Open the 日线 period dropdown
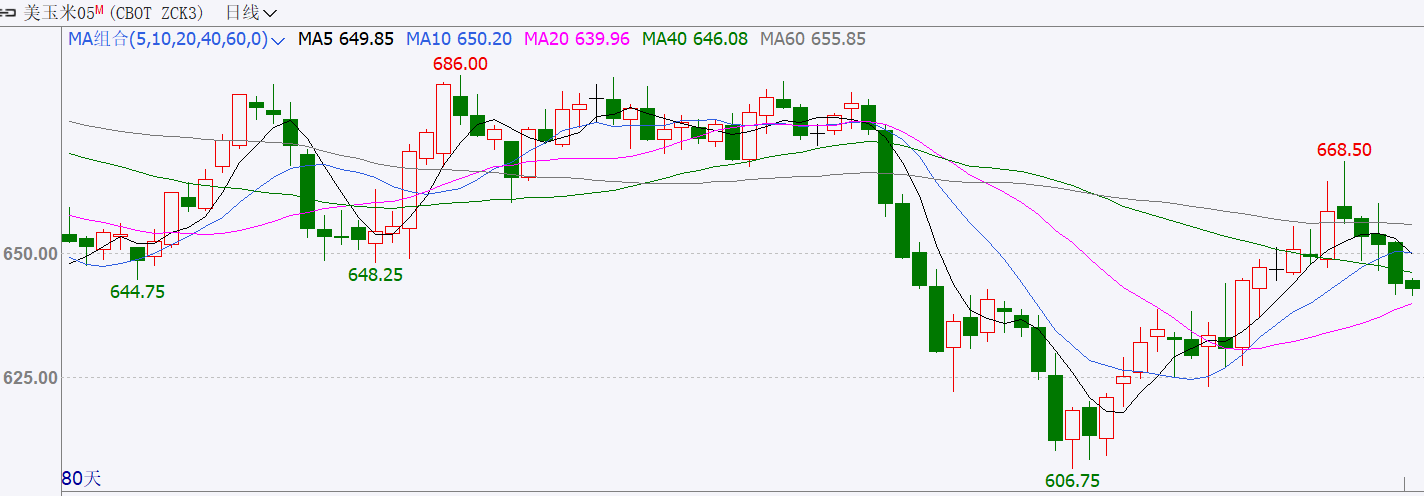The height and width of the screenshot is (496, 1424). point(252,13)
